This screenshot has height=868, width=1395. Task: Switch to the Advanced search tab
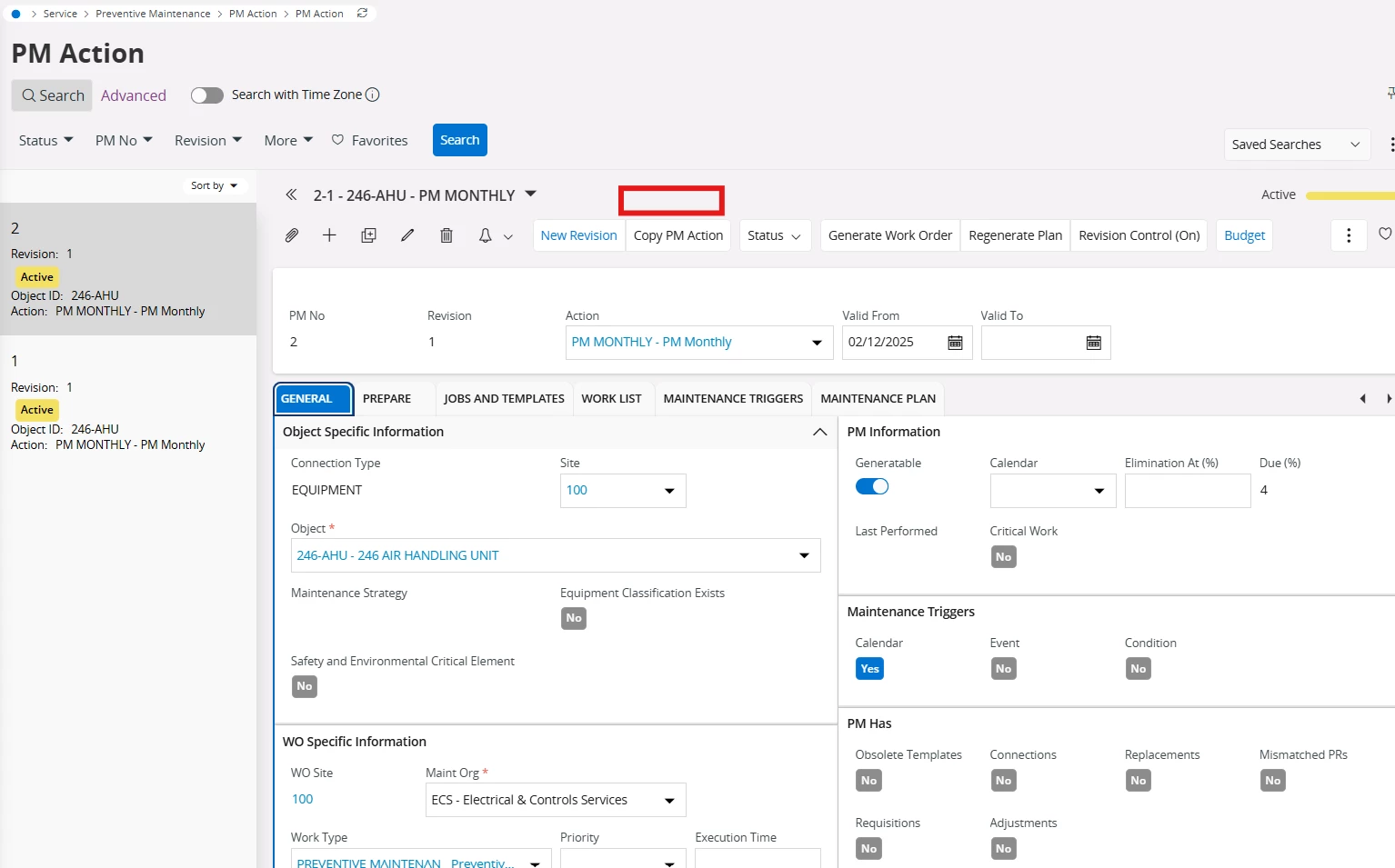click(134, 95)
